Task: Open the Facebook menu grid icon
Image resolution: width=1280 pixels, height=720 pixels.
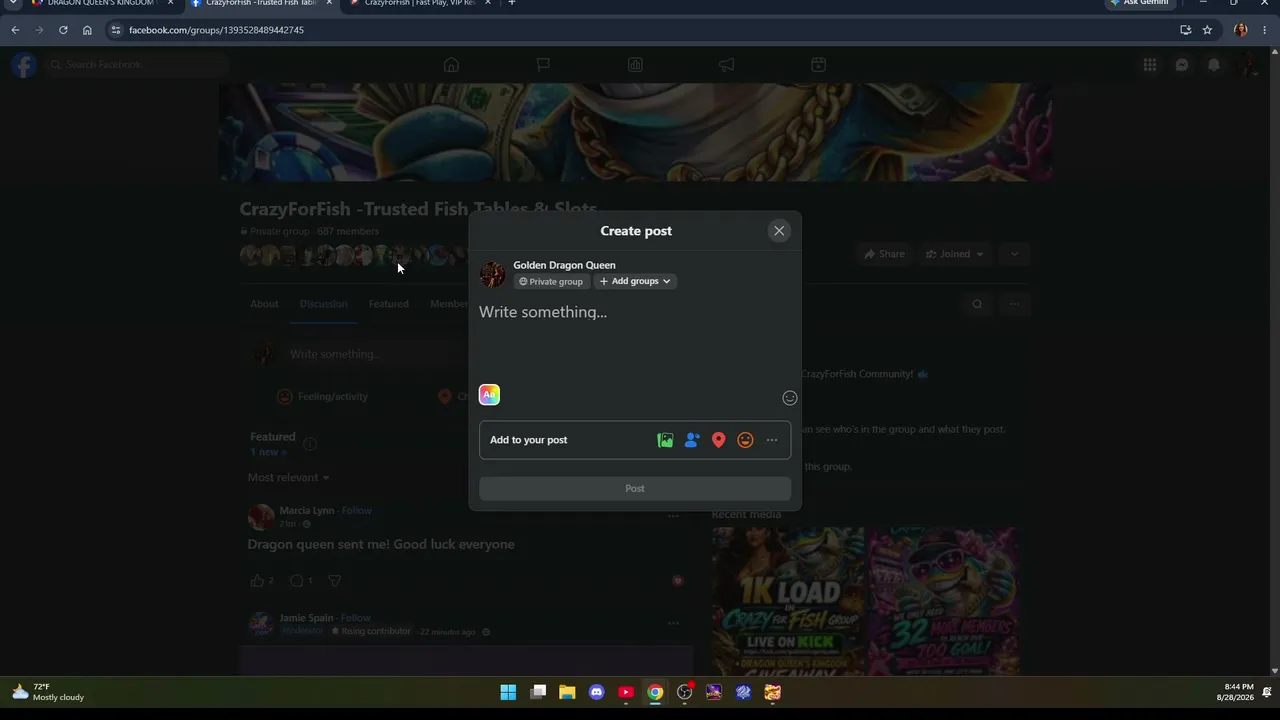Action: tap(1150, 65)
